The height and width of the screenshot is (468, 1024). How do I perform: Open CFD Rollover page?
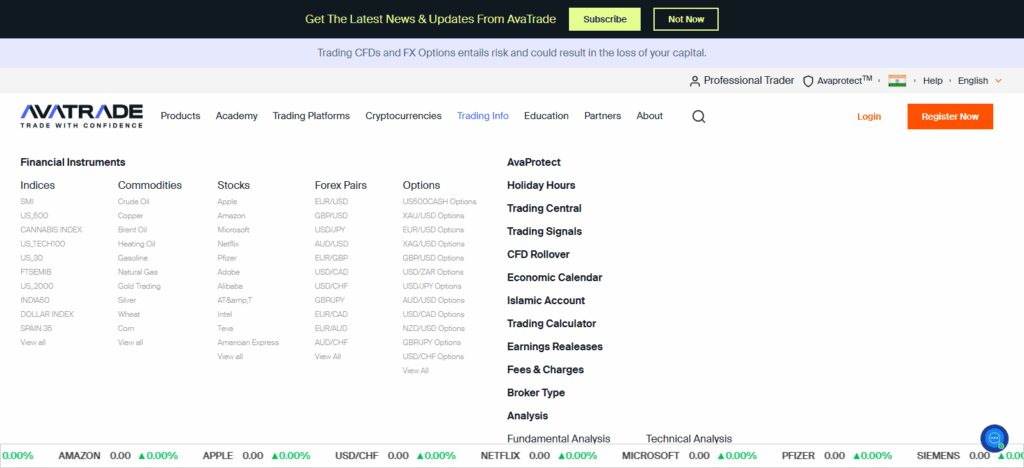coord(538,255)
